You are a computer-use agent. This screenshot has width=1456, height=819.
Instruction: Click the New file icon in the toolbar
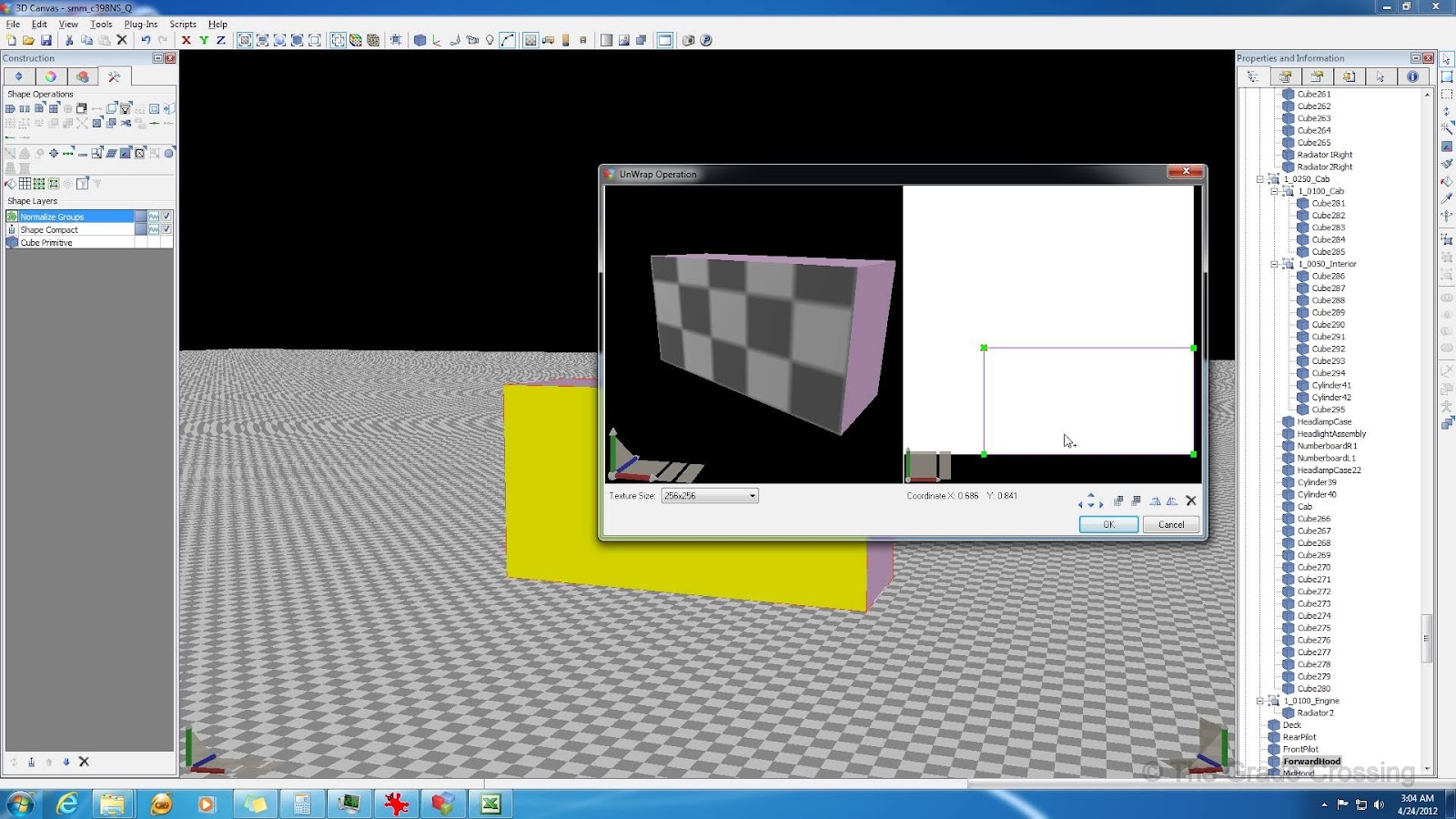pyautogui.click(x=11, y=40)
